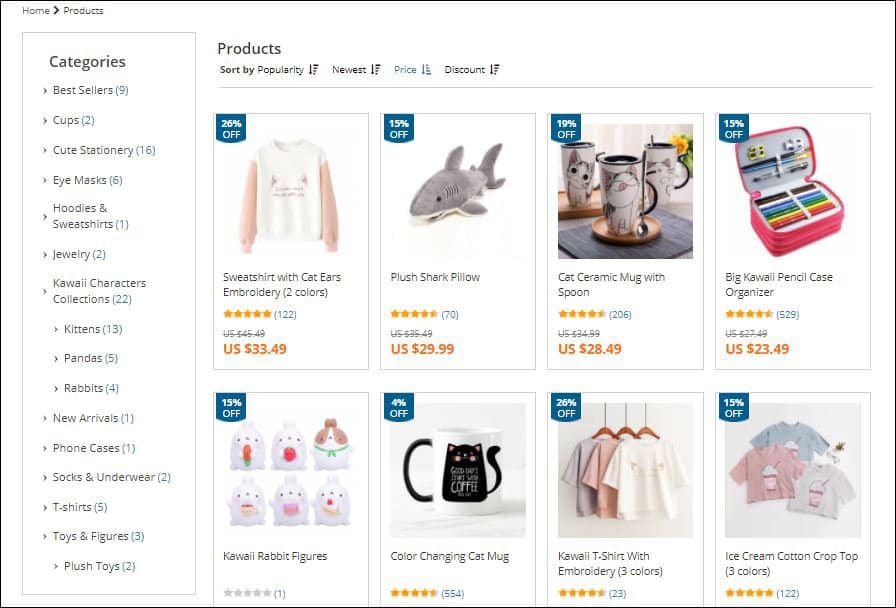The height and width of the screenshot is (608, 896).
Task: Click the Newest sort order icon
Action: (376, 70)
